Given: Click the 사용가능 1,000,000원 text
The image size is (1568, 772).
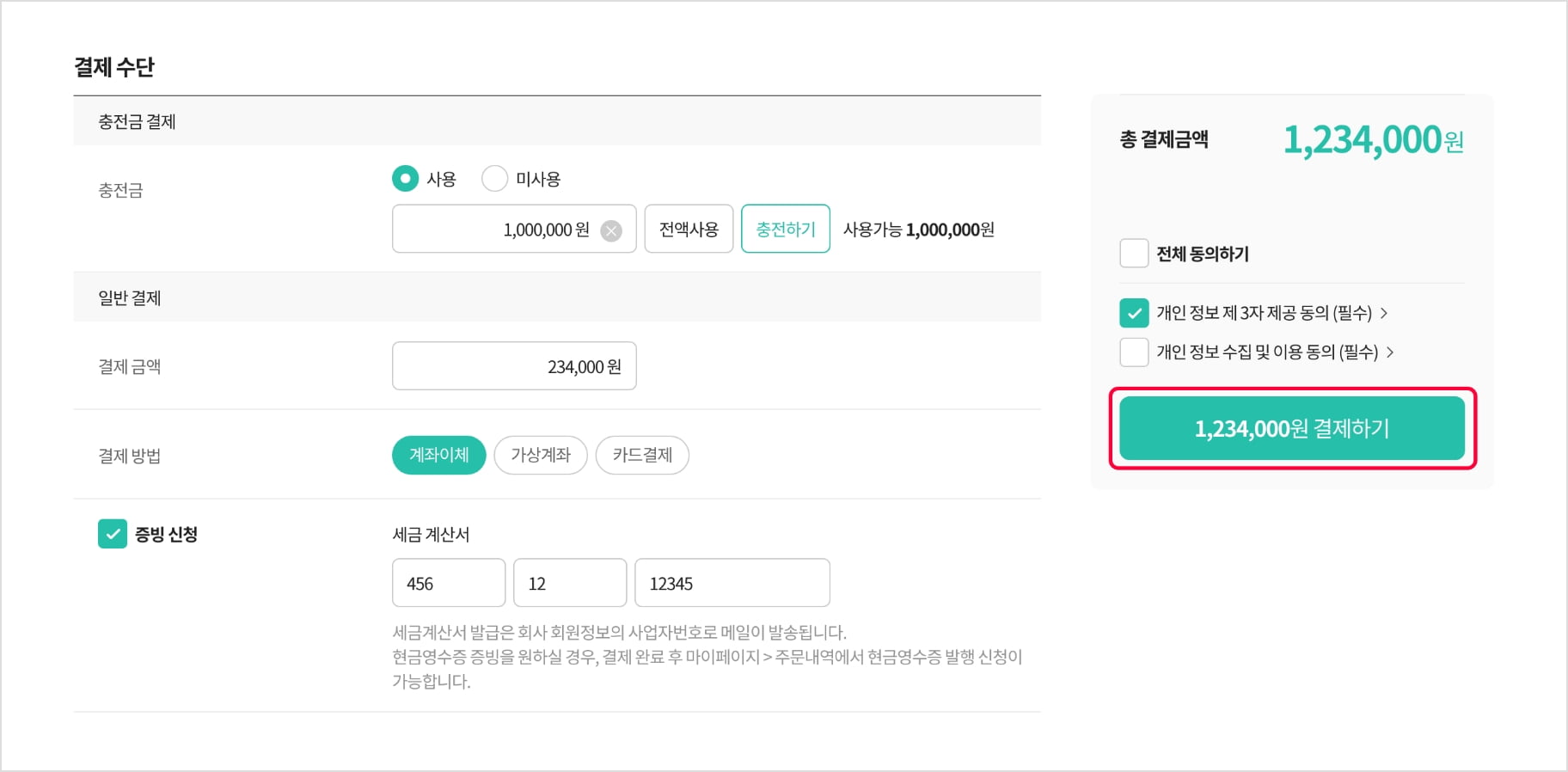Looking at the screenshot, I should coord(919,230).
